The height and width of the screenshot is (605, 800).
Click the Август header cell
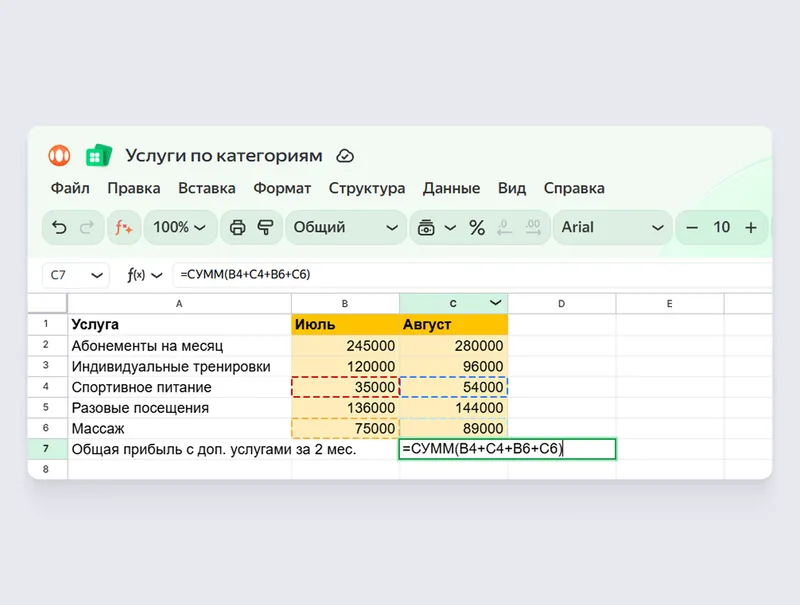453,324
